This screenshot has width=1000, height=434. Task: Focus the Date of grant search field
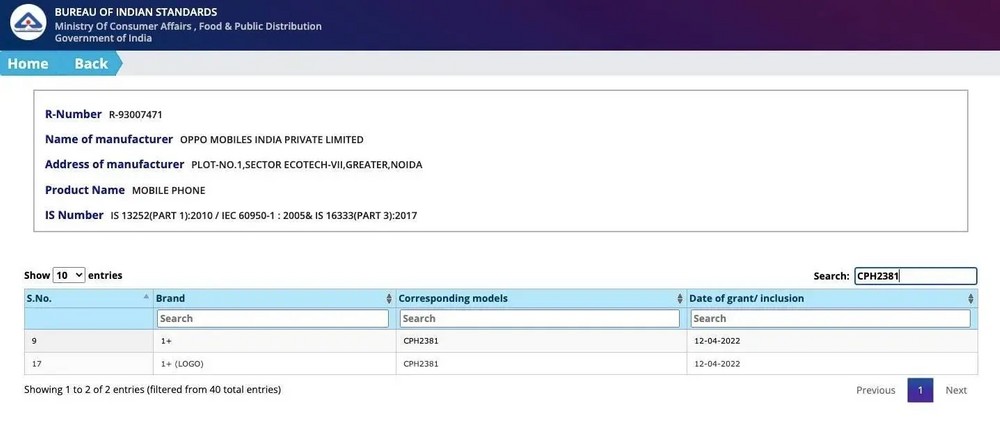[830, 318]
